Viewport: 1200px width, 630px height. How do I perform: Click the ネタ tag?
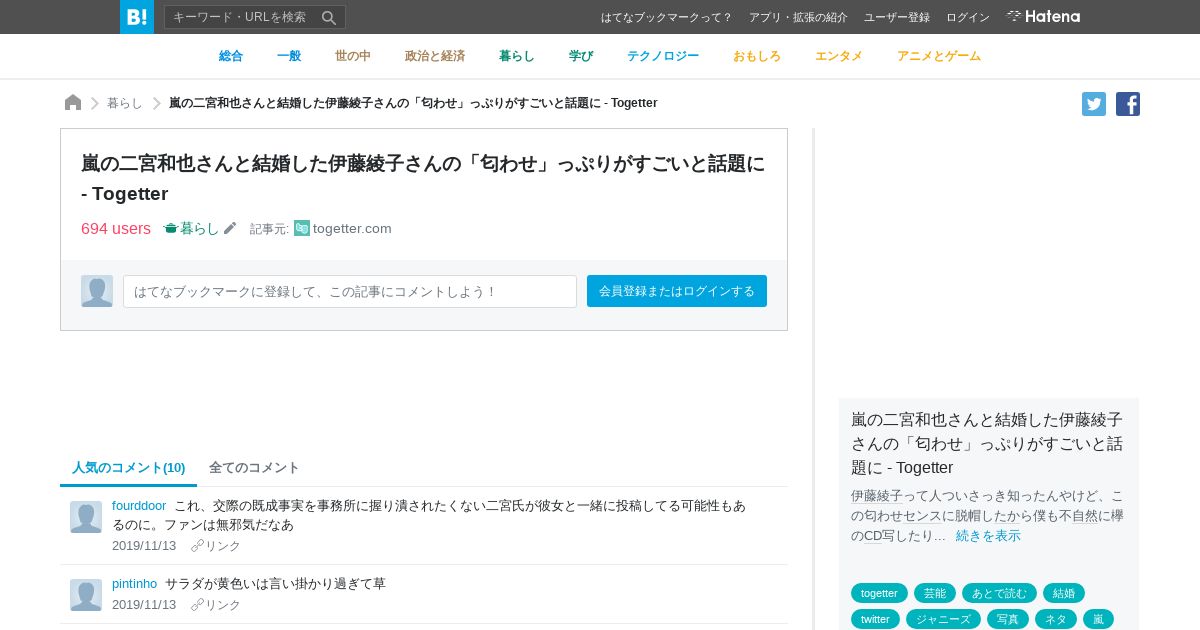click(x=1056, y=619)
